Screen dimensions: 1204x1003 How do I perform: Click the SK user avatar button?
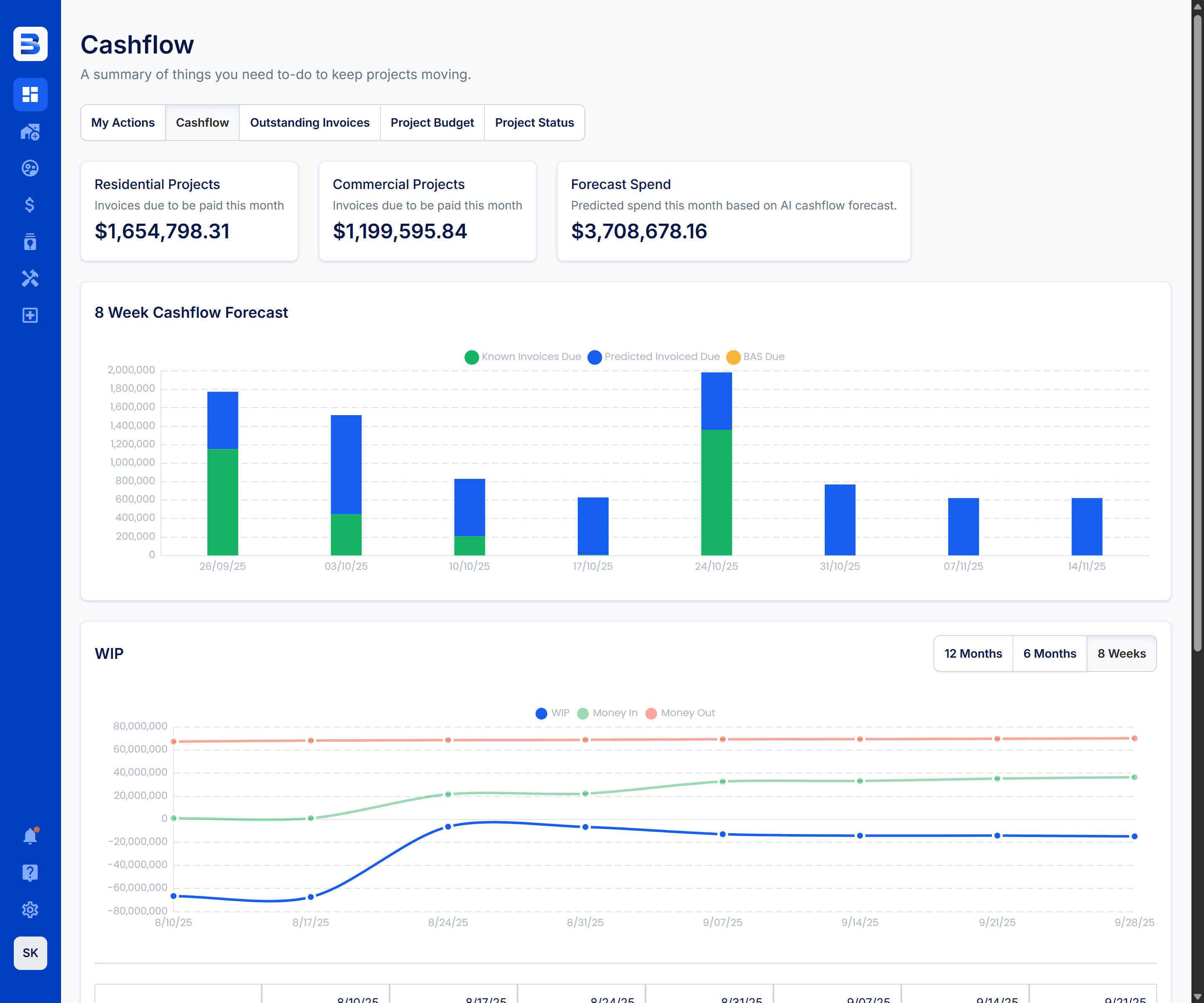tap(30, 953)
